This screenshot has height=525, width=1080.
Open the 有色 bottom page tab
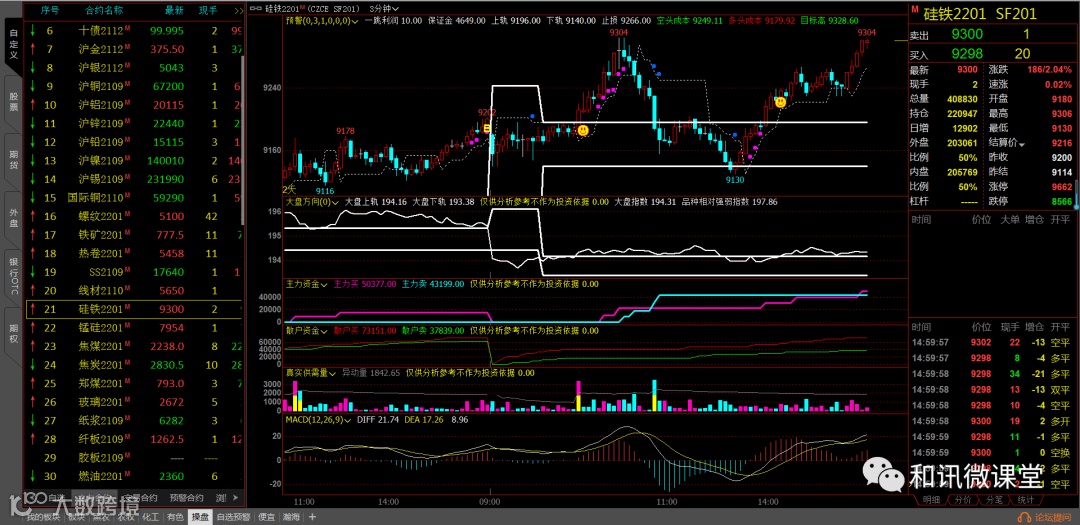pos(175,517)
